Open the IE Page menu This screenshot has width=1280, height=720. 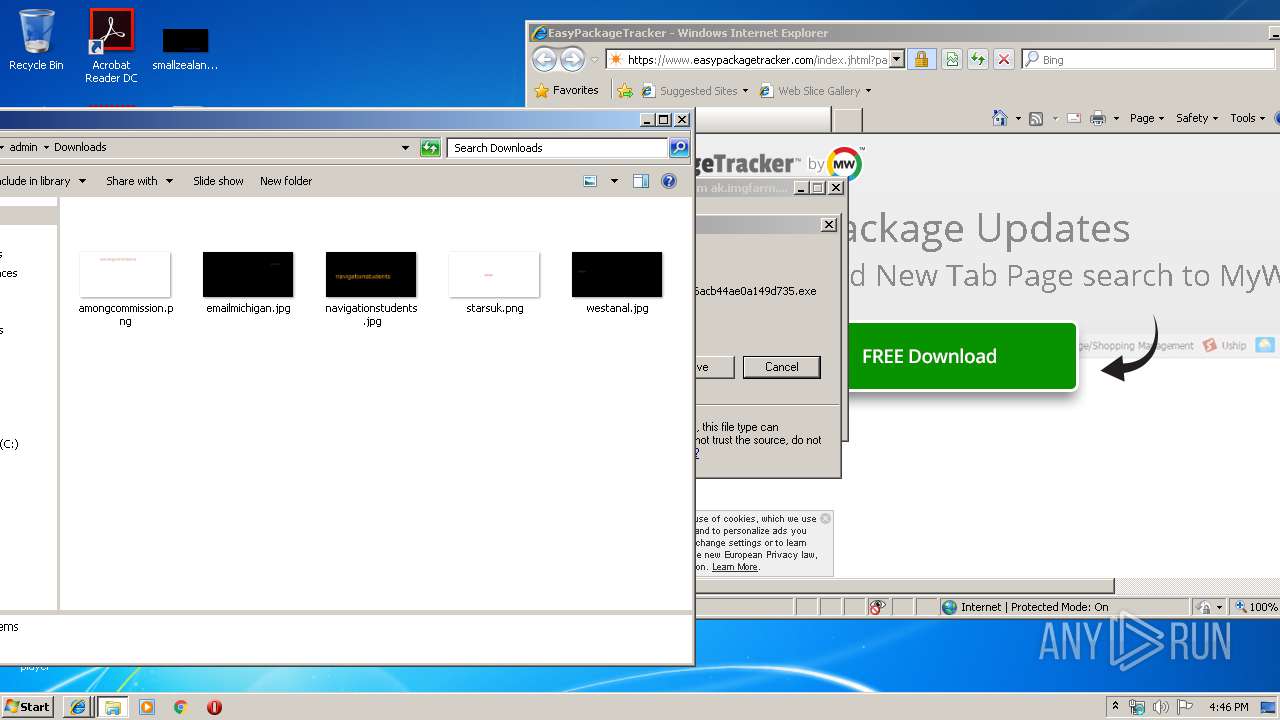click(1146, 118)
